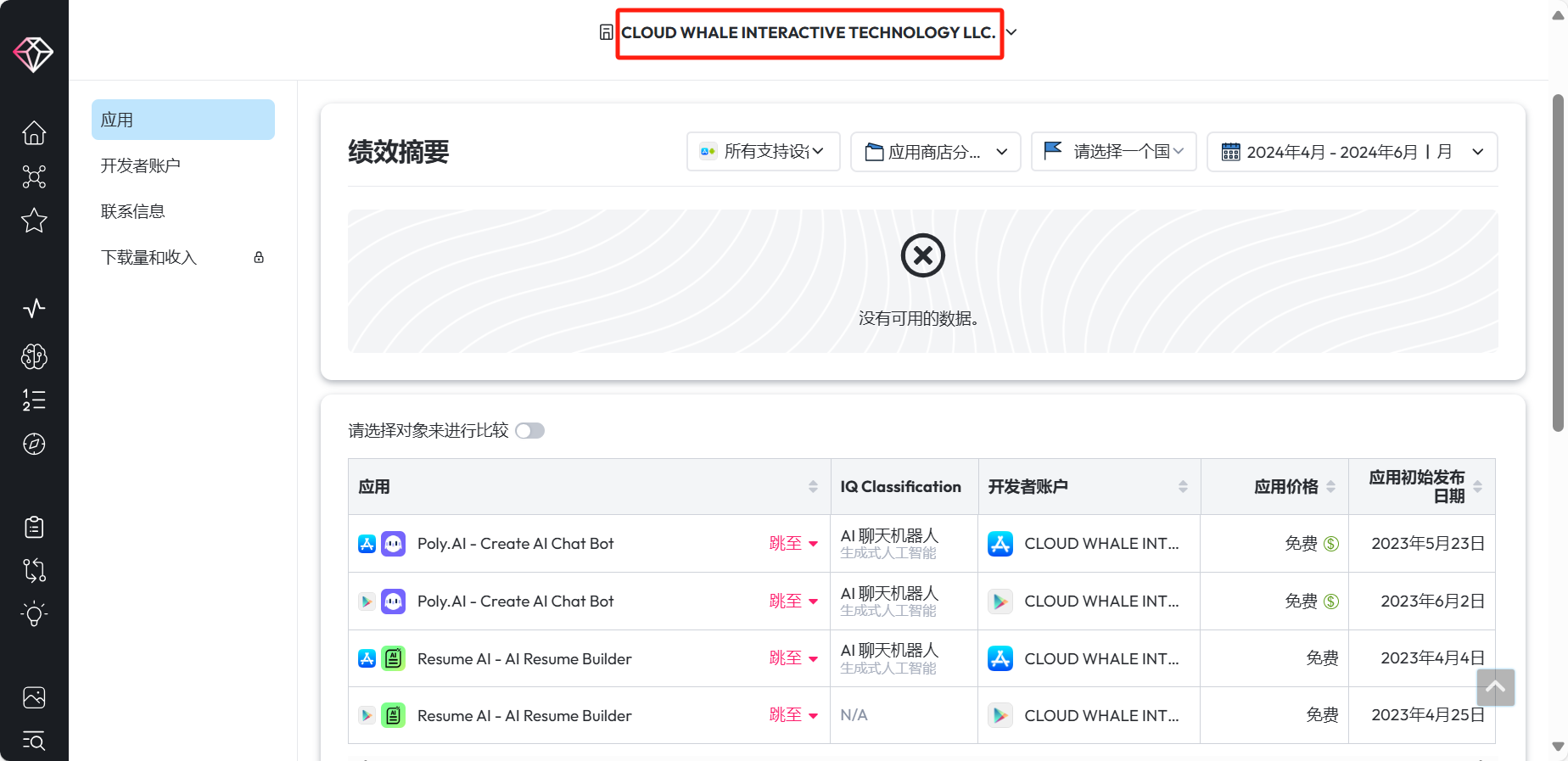Click the home icon in sidebar
This screenshot has height=761, width=1568.
click(x=34, y=133)
